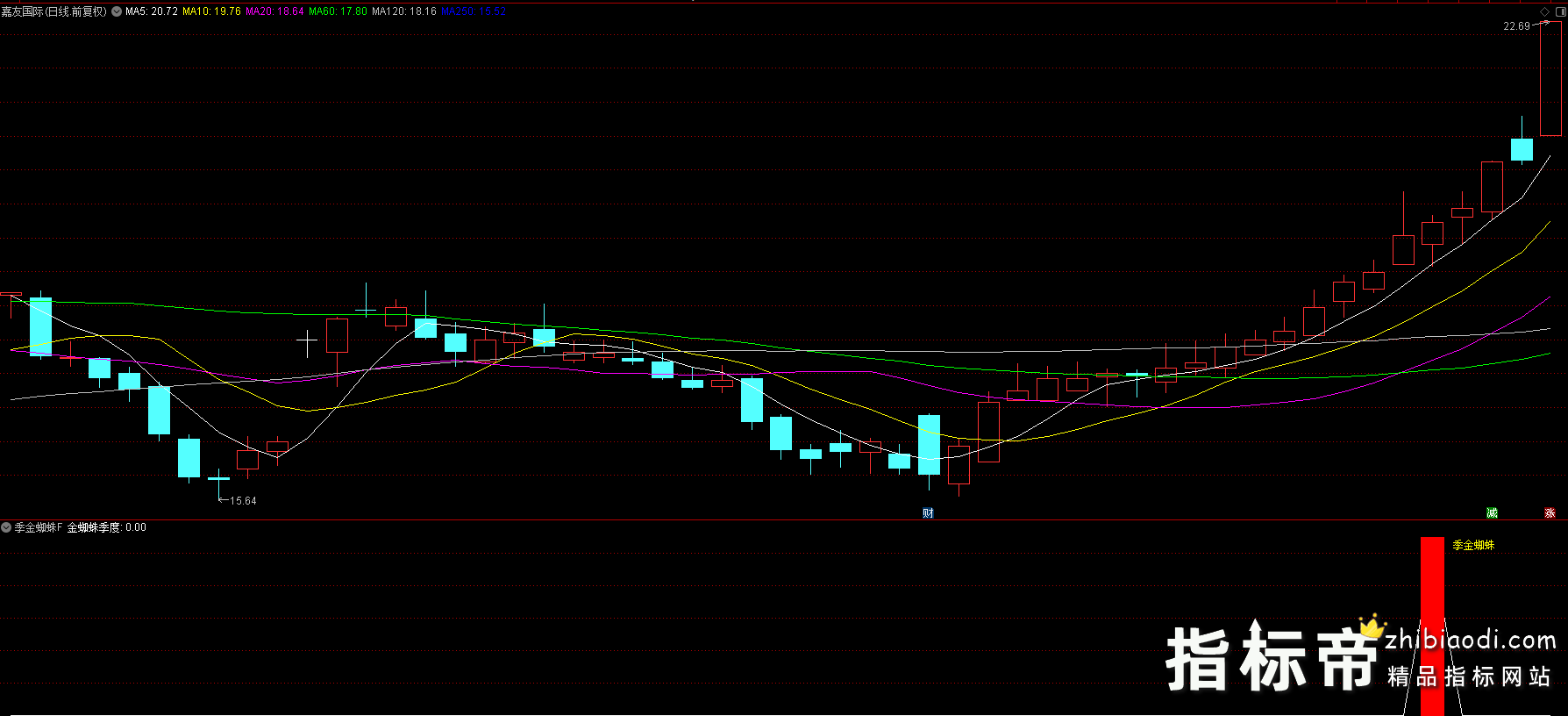Expand the 季金蜘蛛F sub-indicator dropdown arrow
The width and height of the screenshot is (1568, 716).
6,527
